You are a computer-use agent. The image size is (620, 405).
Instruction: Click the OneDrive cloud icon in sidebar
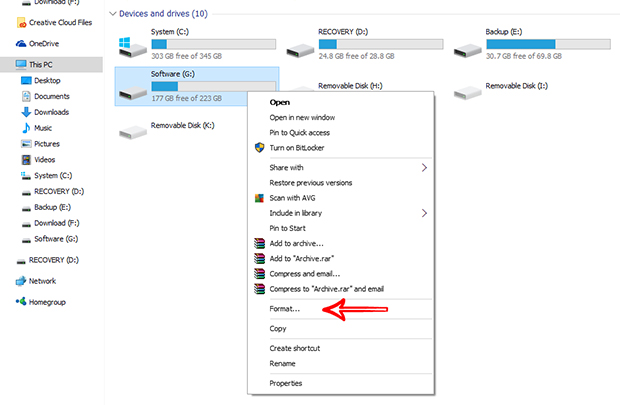21,44
